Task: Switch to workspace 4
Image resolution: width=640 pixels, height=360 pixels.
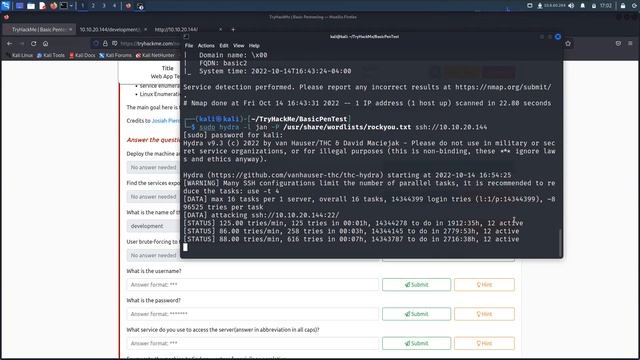Action: pos(114,6)
